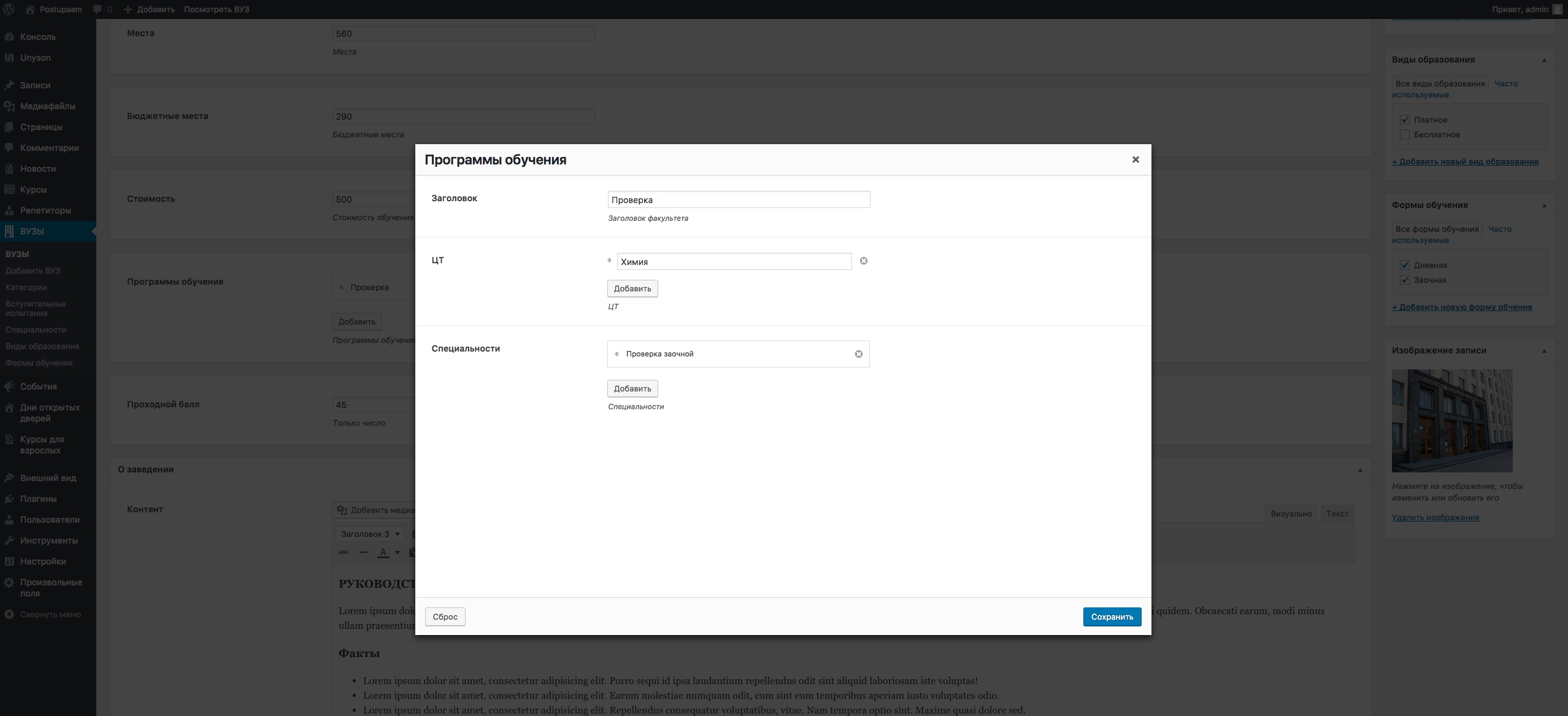Click the Сброс button
Viewport: 1568px width, 716px height.
click(445, 617)
